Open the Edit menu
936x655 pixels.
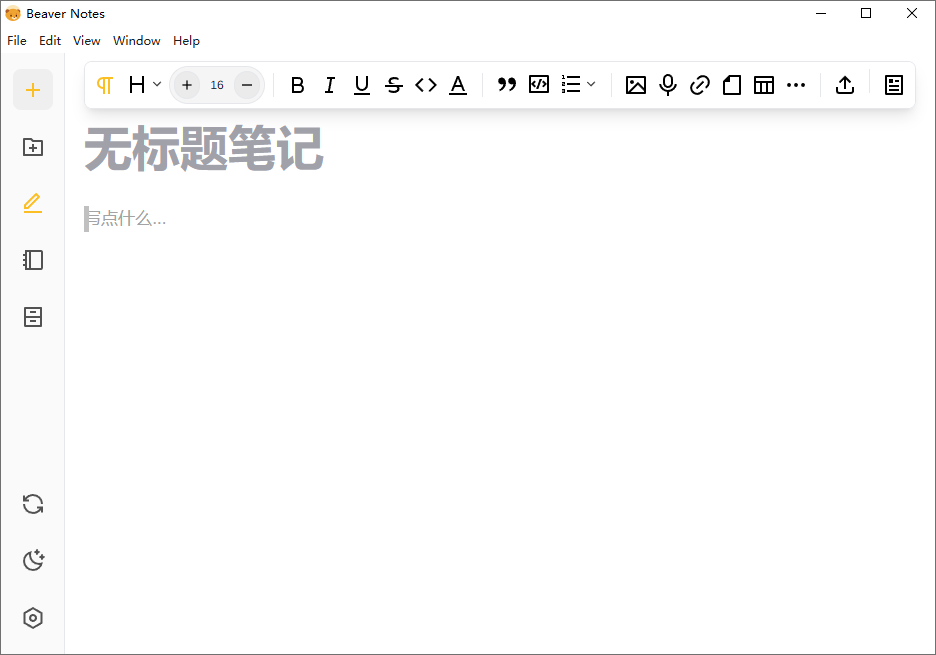point(49,41)
